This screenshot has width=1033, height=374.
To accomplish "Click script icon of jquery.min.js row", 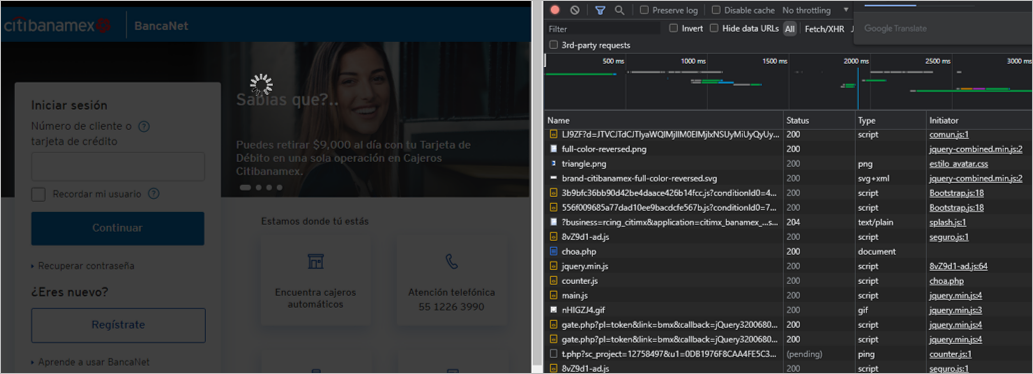I will click(x=553, y=266).
